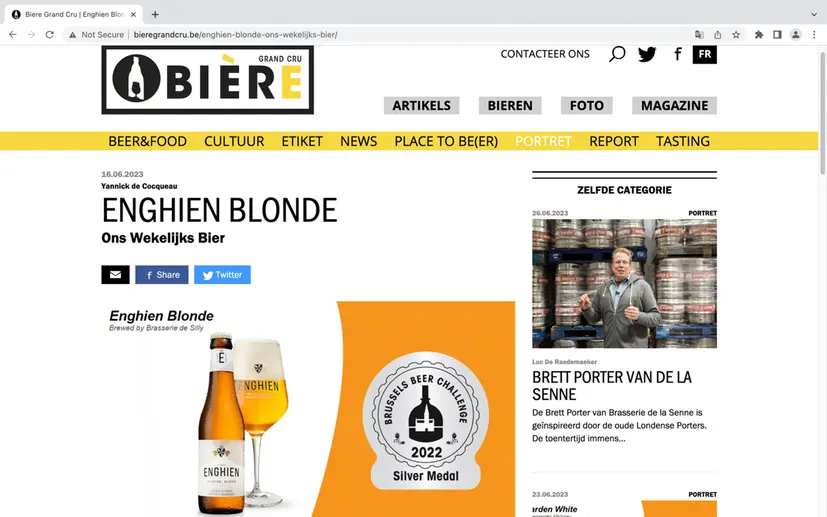This screenshot has width=827, height=517.
Task: Visit the Twitter bird icon in header
Action: click(647, 54)
